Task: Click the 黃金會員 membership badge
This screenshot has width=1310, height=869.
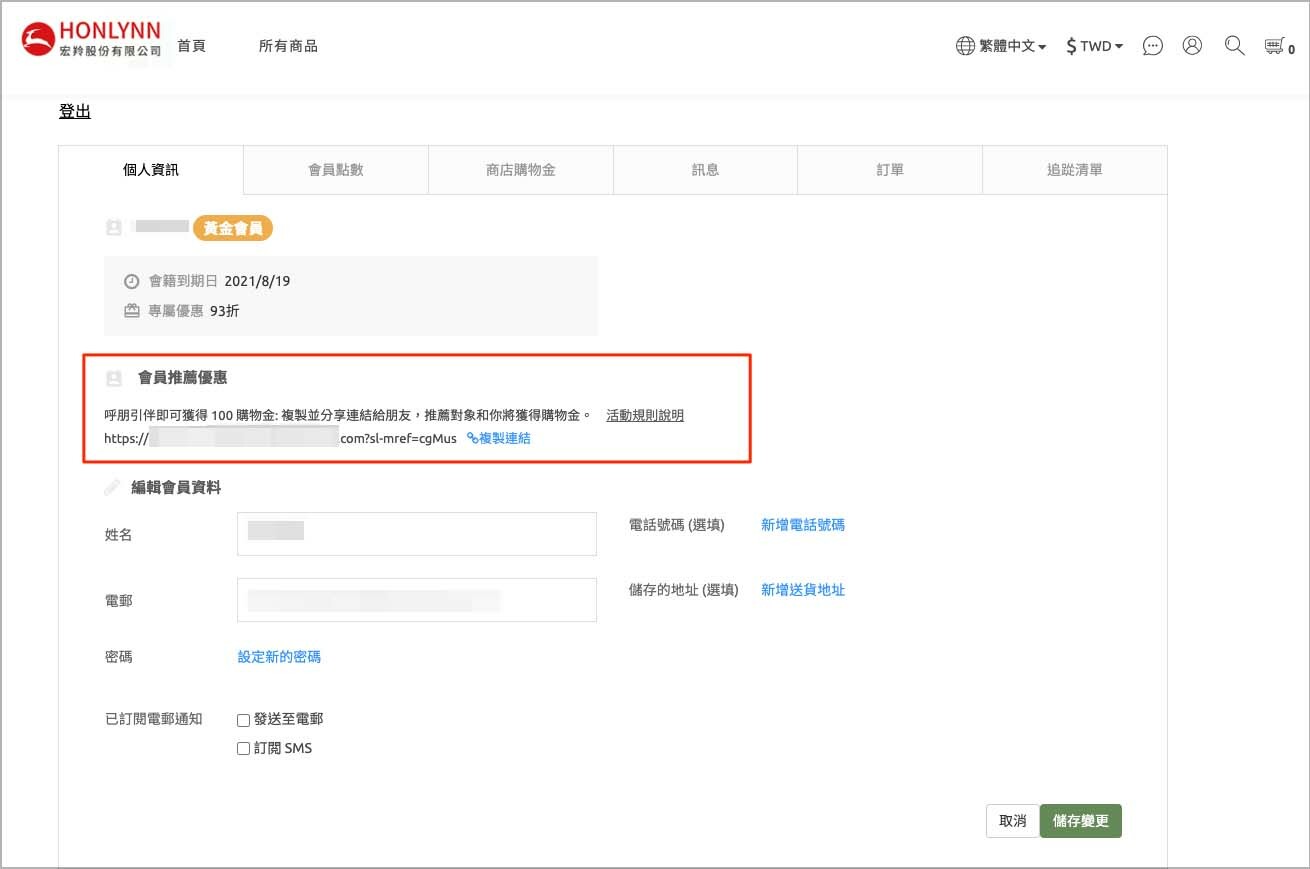Action: [x=232, y=228]
